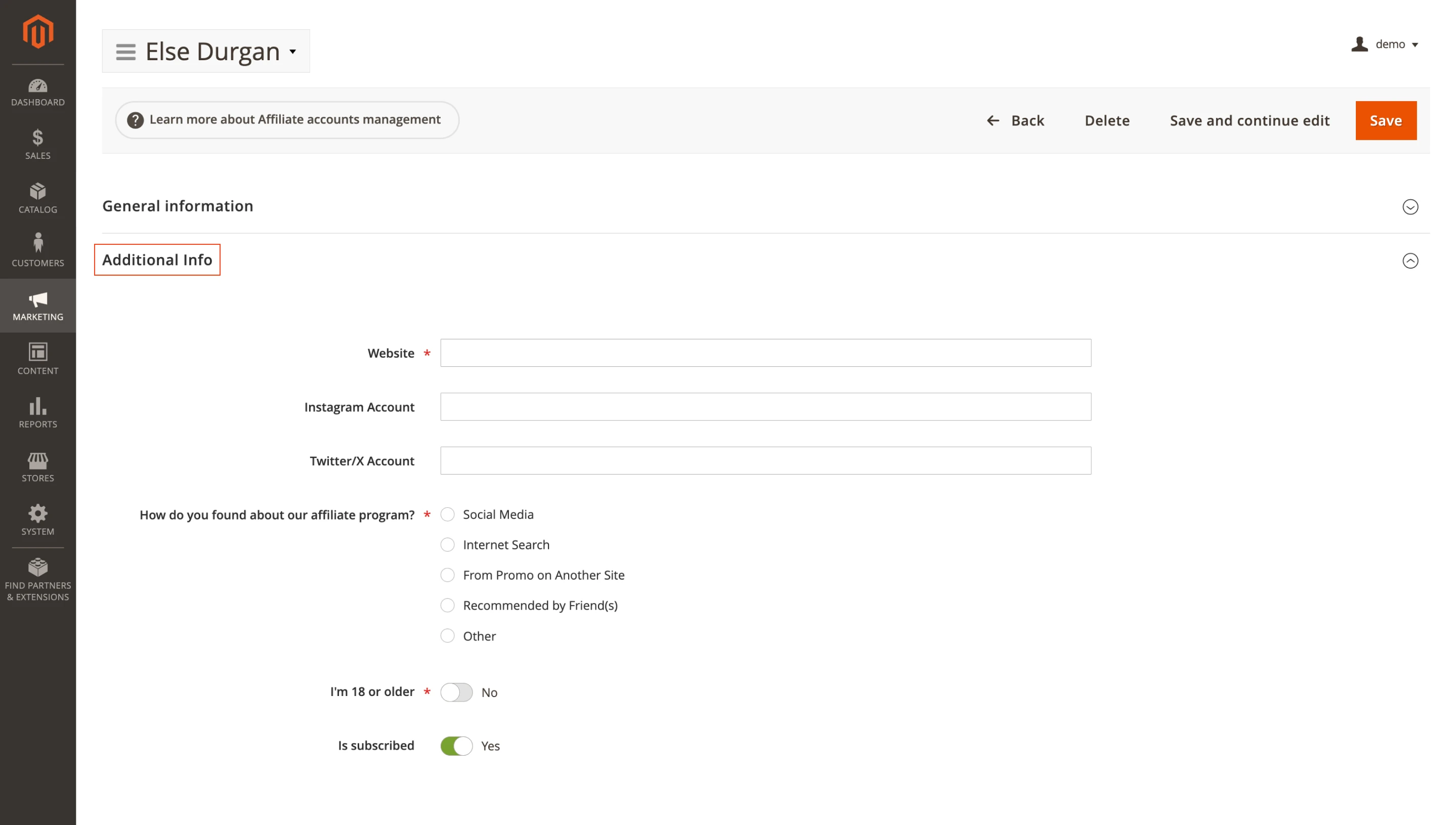Open the Dashboard from the sidebar
Viewport: 1456px width, 825px height.
click(x=37, y=92)
